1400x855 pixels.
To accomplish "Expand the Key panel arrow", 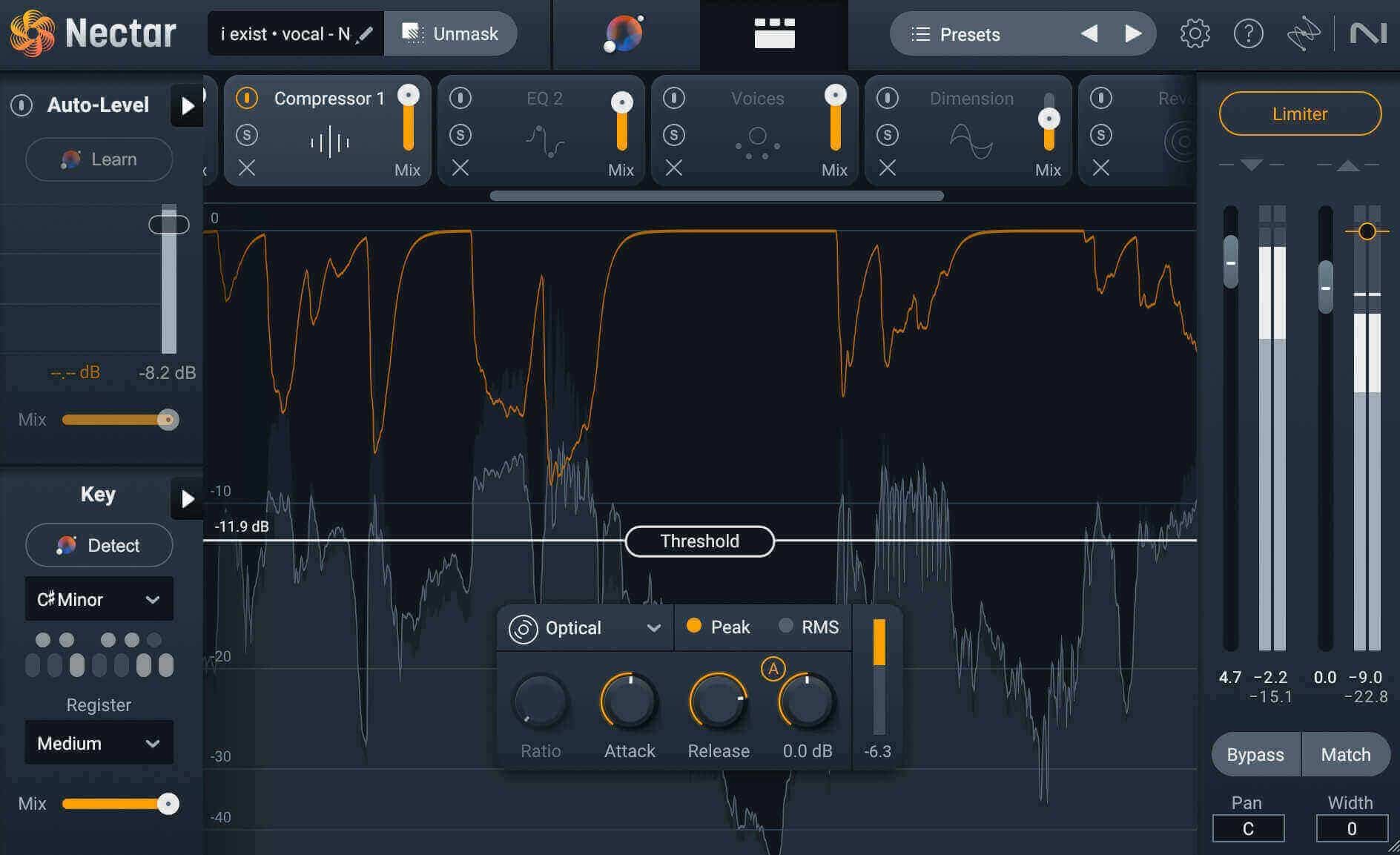I will point(187,499).
